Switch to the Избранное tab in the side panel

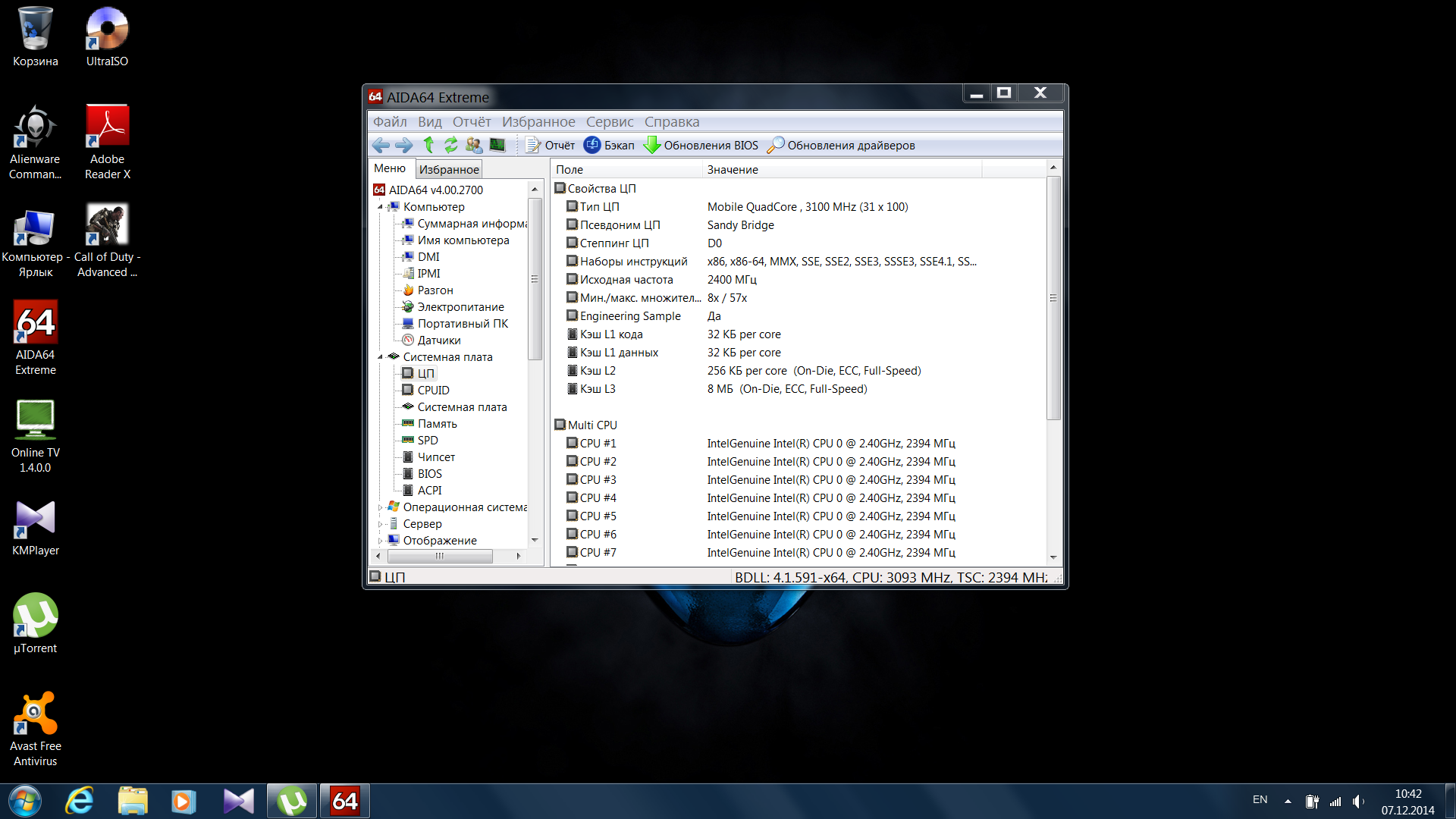(449, 170)
